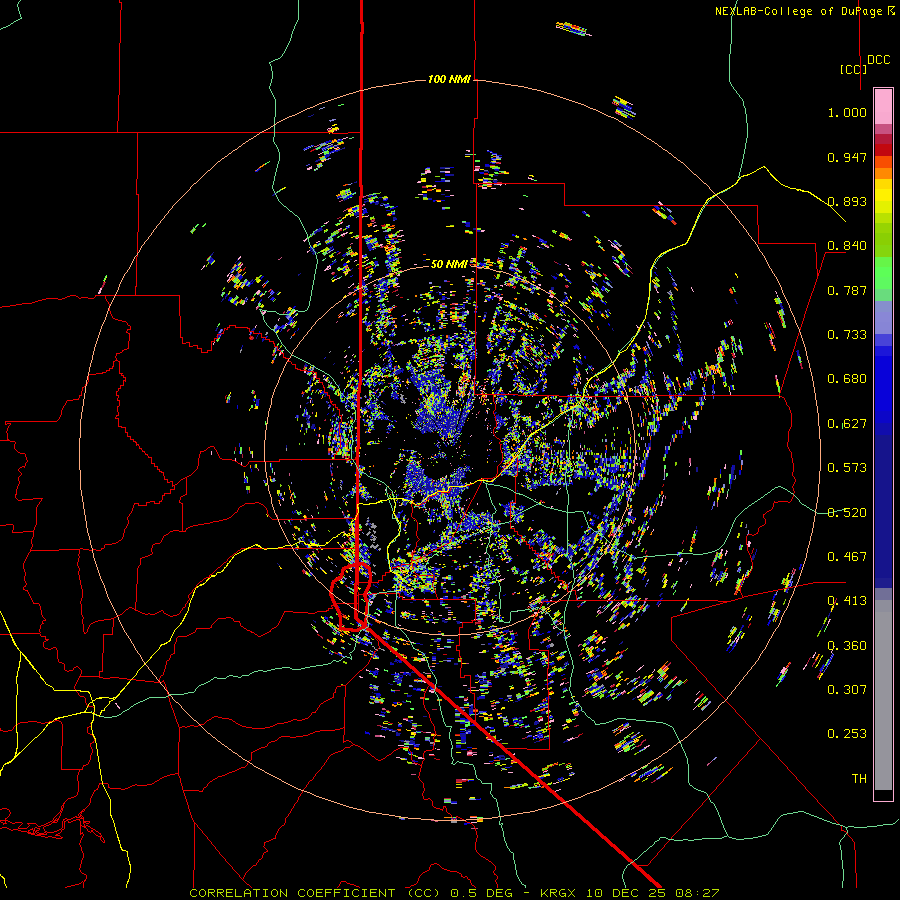Pick the yellow segment of the color bar

[883, 196]
